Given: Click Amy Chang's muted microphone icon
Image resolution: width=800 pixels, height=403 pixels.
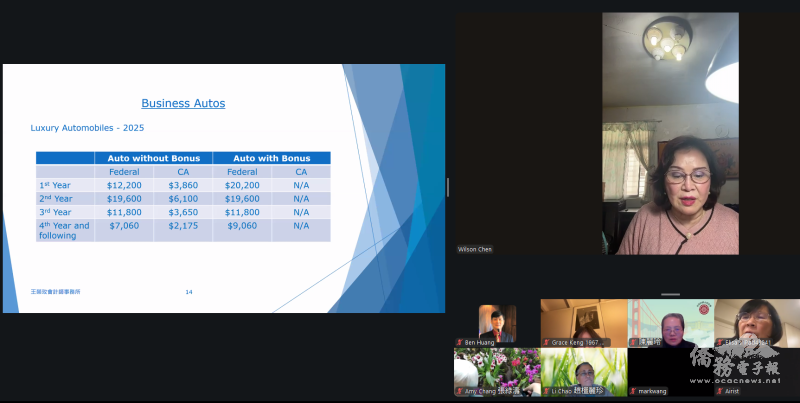Looking at the screenshot, I should (460, 390).
